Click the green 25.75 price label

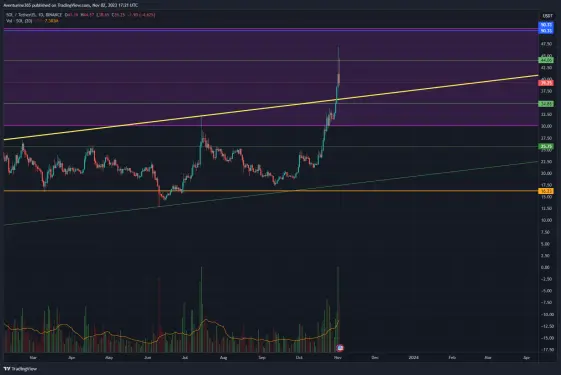pos(546,146)
